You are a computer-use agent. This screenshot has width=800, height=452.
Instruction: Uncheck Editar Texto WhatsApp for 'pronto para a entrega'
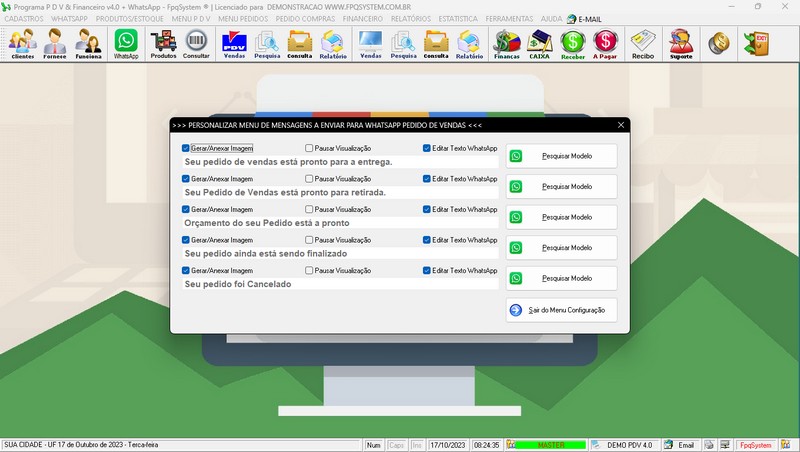point(427,148)
